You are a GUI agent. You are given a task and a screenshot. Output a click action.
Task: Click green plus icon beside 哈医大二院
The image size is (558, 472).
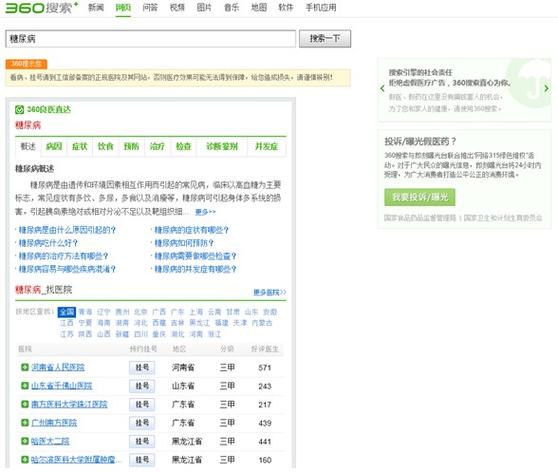click(25, 441)
